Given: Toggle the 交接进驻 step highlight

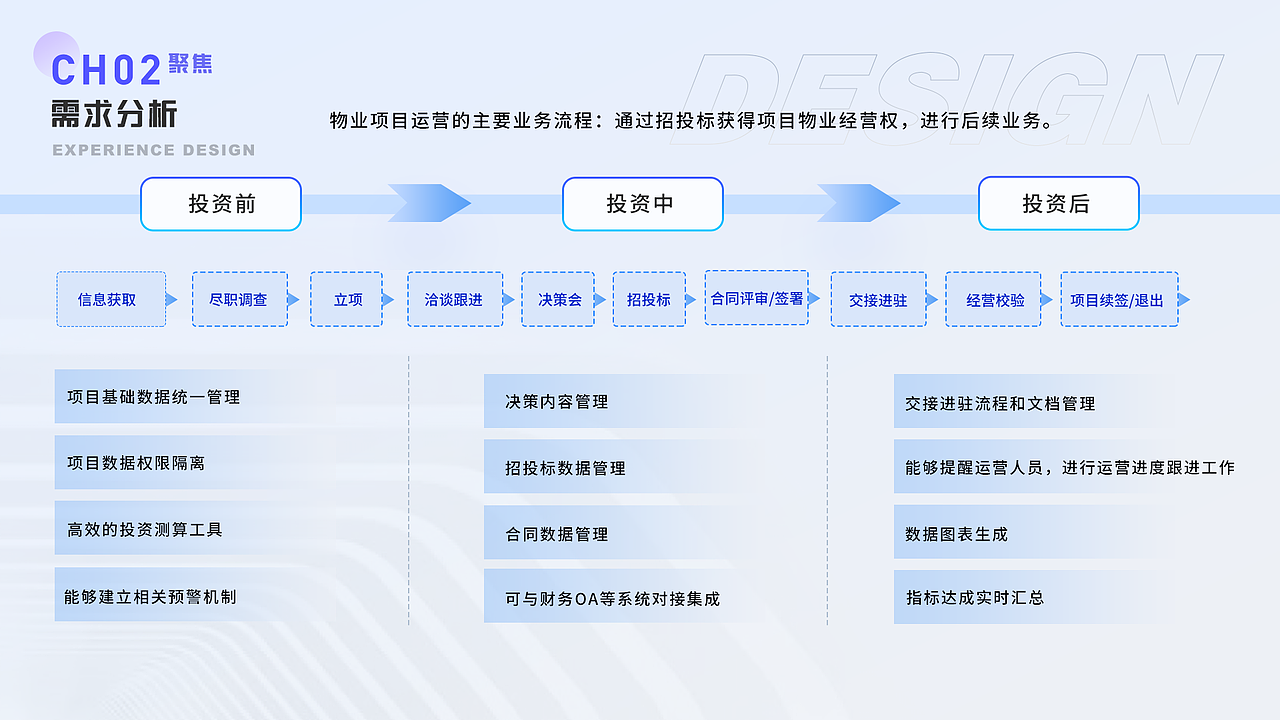Looking at the screenshot, I should (x=878, y=299).
